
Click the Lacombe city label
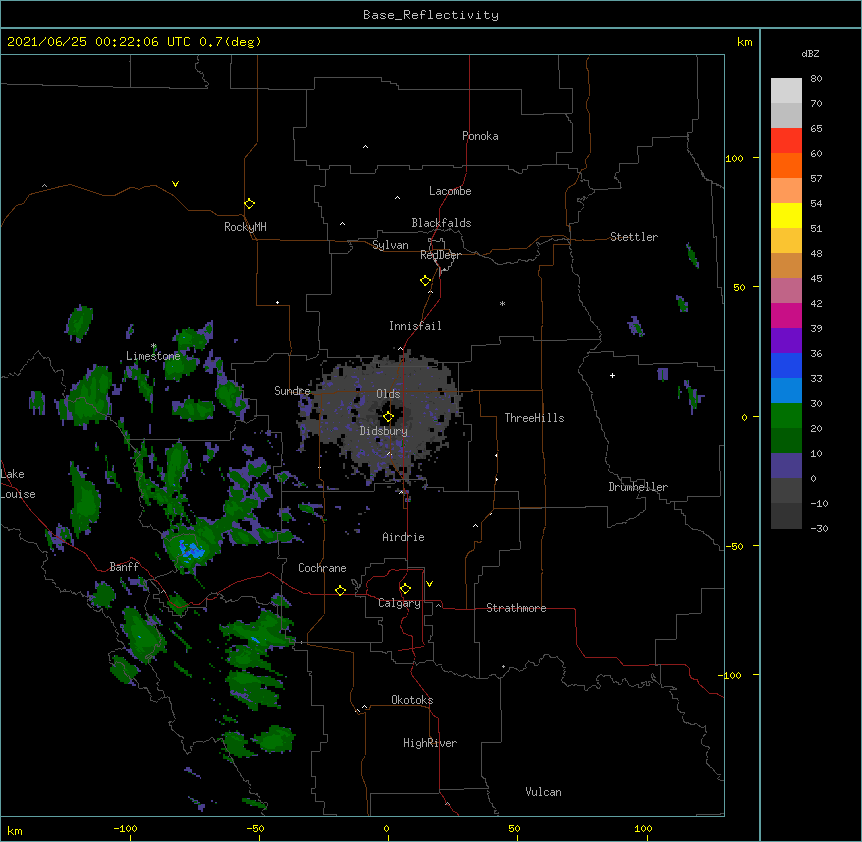[450, 191]
